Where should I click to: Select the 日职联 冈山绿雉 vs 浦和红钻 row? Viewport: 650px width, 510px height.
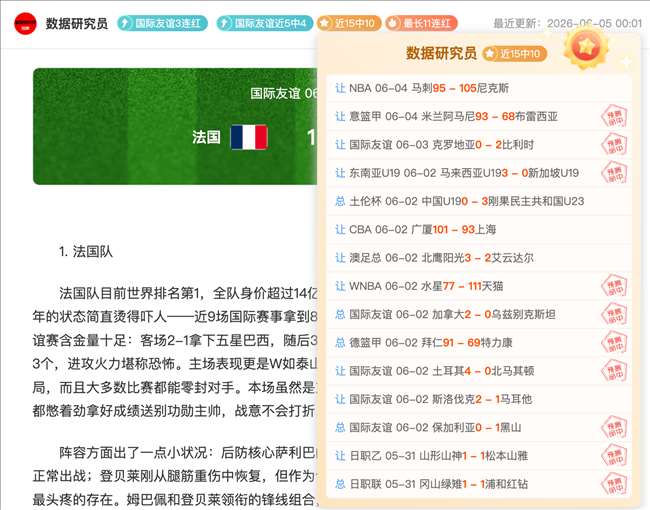pos(479,484)
